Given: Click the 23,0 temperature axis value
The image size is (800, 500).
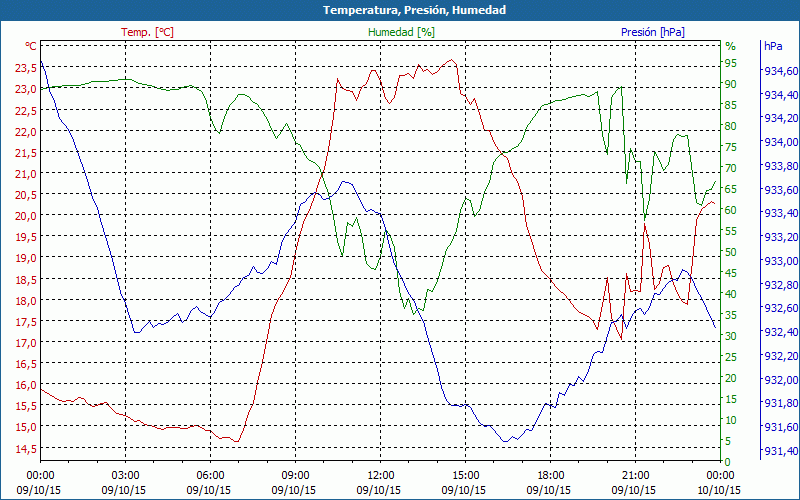Looking at the screenshot, I should tap(26, 89).
